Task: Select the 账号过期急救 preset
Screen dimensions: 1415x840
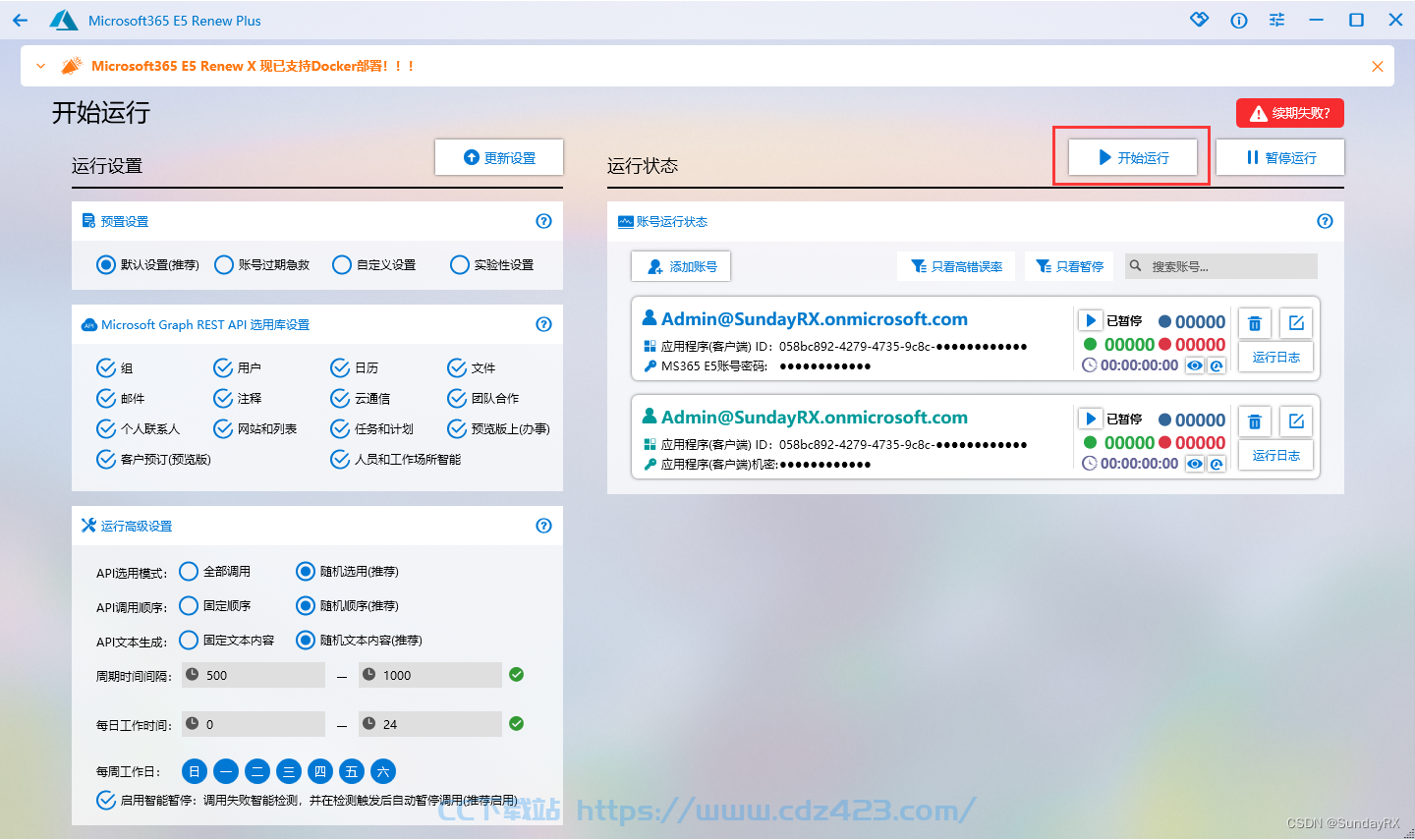Action: 262,264
